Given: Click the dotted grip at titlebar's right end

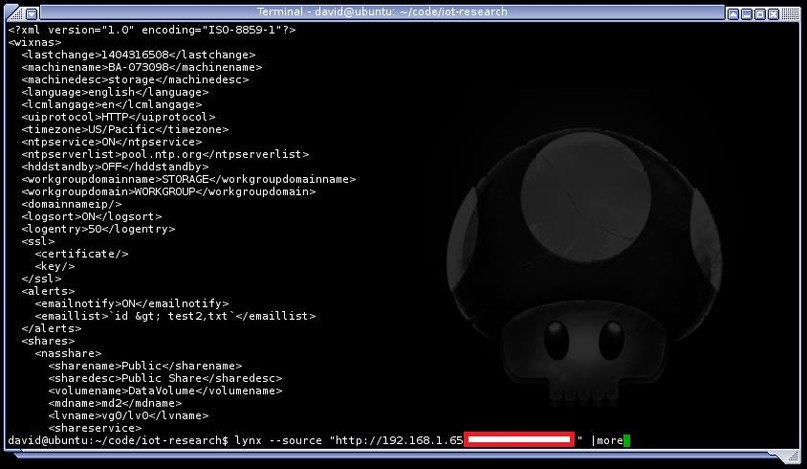Looking at the screenshot, I should (x=790, y=13).
